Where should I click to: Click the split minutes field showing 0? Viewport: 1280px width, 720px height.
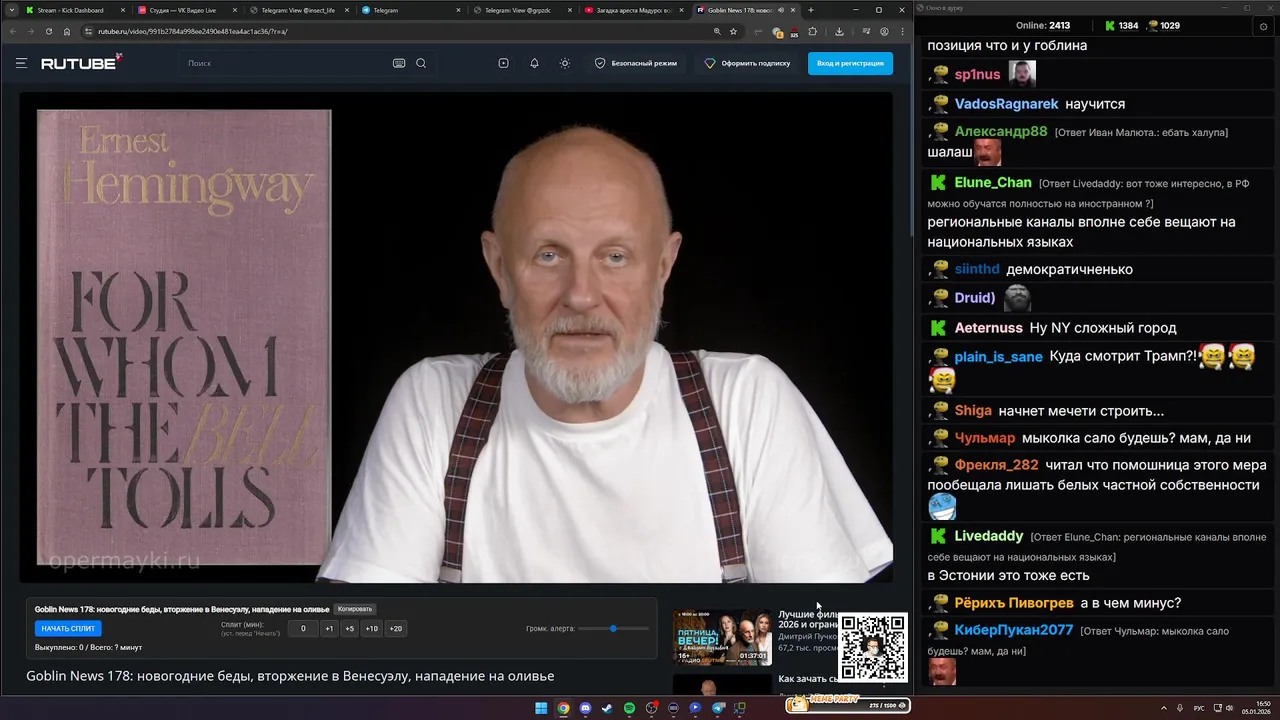click(x=303, y=628)
